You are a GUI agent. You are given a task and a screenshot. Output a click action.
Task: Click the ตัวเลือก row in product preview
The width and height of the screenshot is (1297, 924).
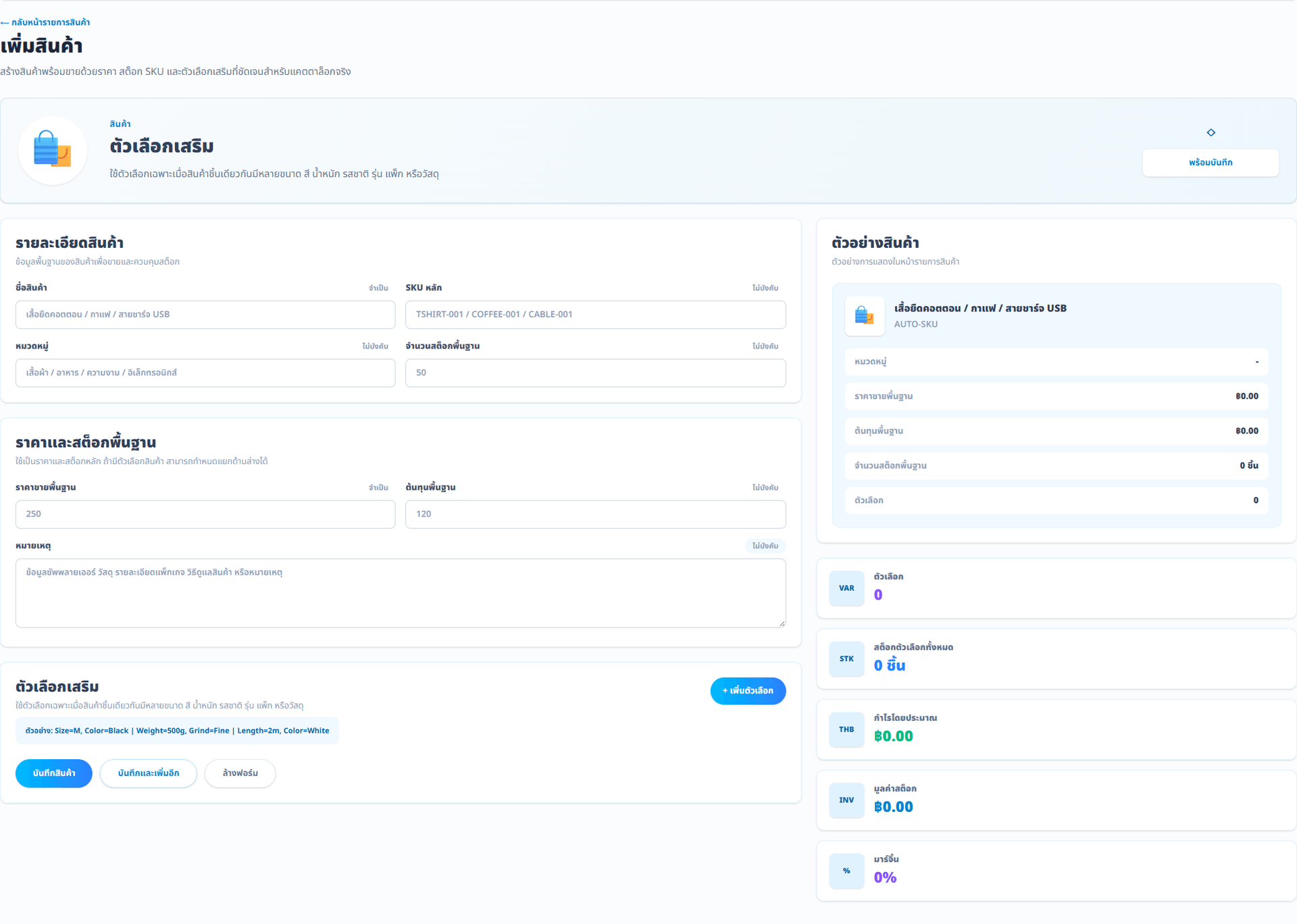pos(1057,500)
